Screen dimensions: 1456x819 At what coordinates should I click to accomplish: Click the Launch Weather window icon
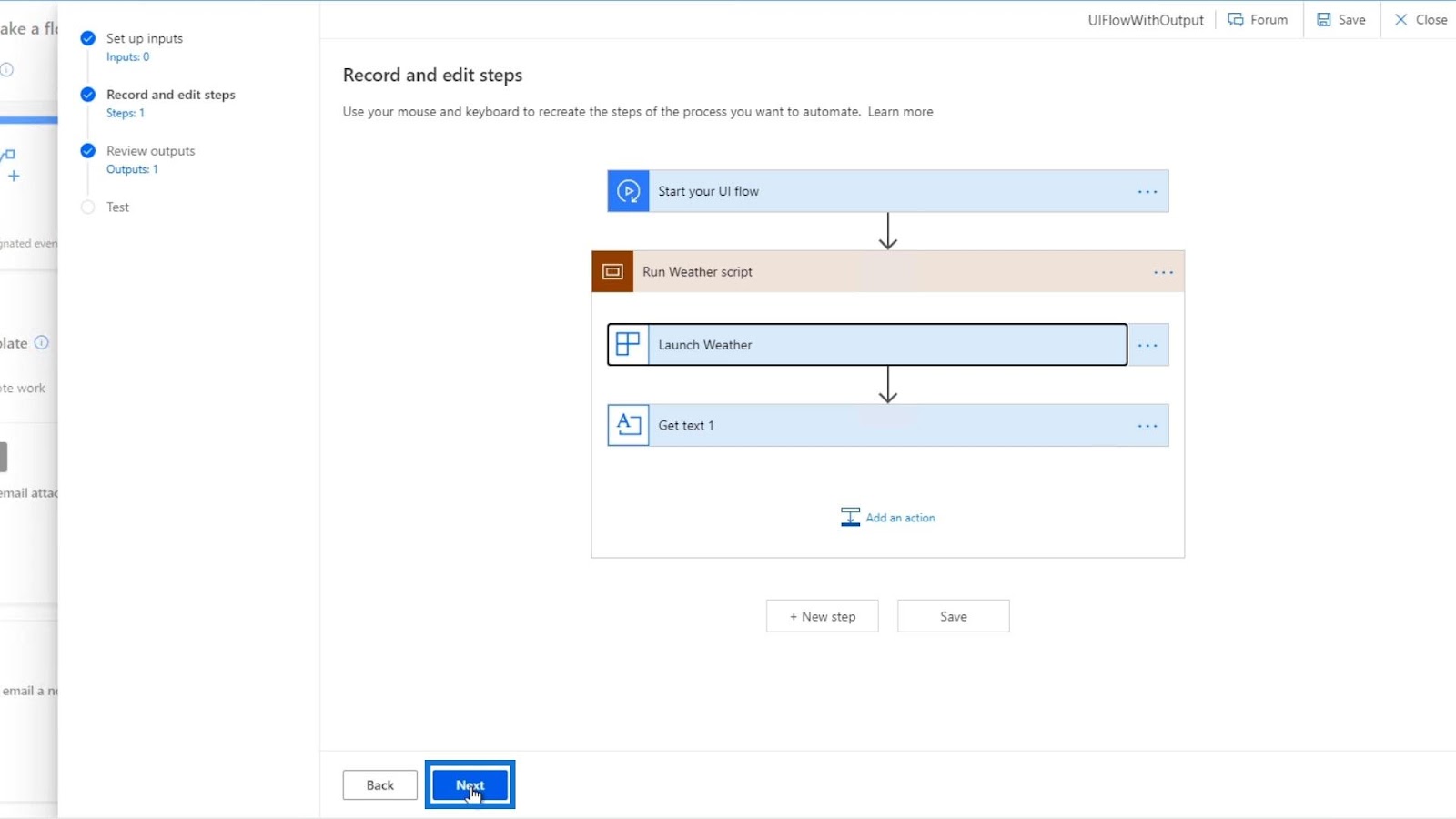(628, 344)
